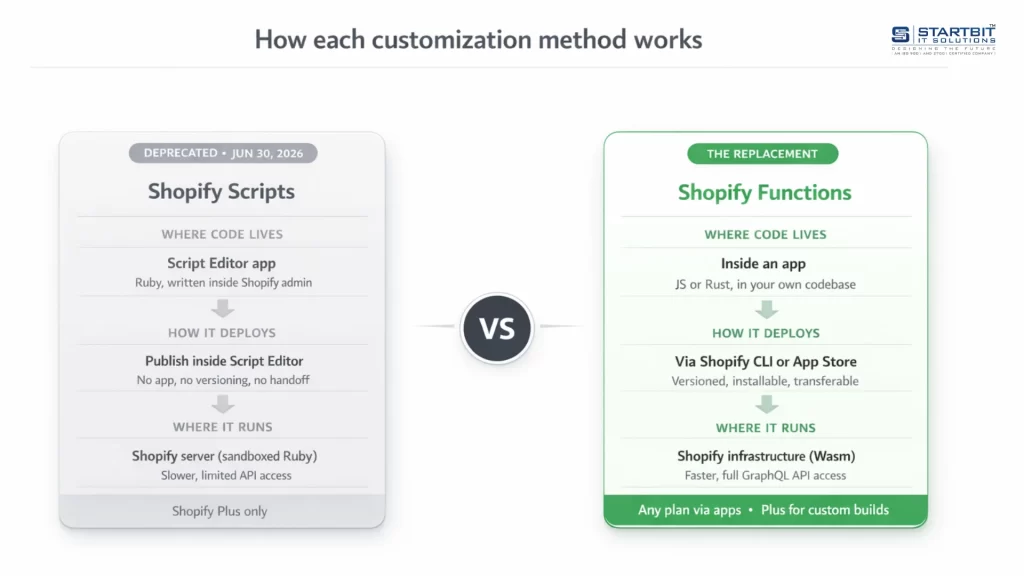Click green arrow above Where It Runs in Functions card
Image resolution: width=1024 pixels, height=576 pixels.
click(x=766, y=403)
